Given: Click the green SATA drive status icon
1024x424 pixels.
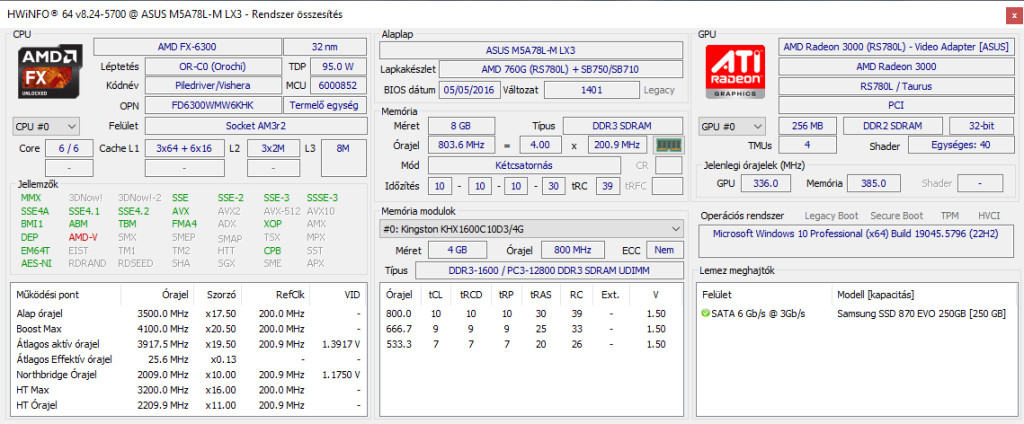Looking at the screenshot, I should click(x=705, y=314).
